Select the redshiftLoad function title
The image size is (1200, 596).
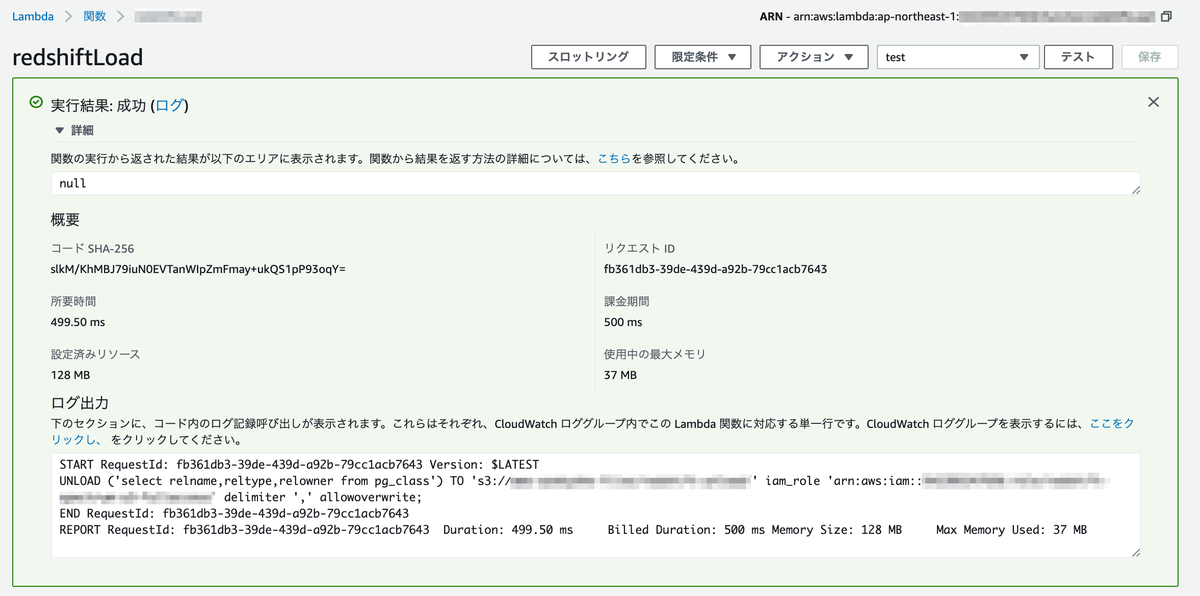click(78, 57)
